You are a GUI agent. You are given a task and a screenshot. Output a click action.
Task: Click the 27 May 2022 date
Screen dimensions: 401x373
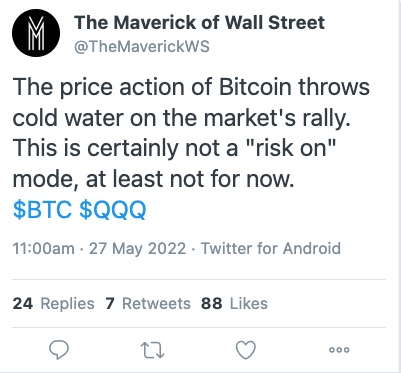pos(137,249)
